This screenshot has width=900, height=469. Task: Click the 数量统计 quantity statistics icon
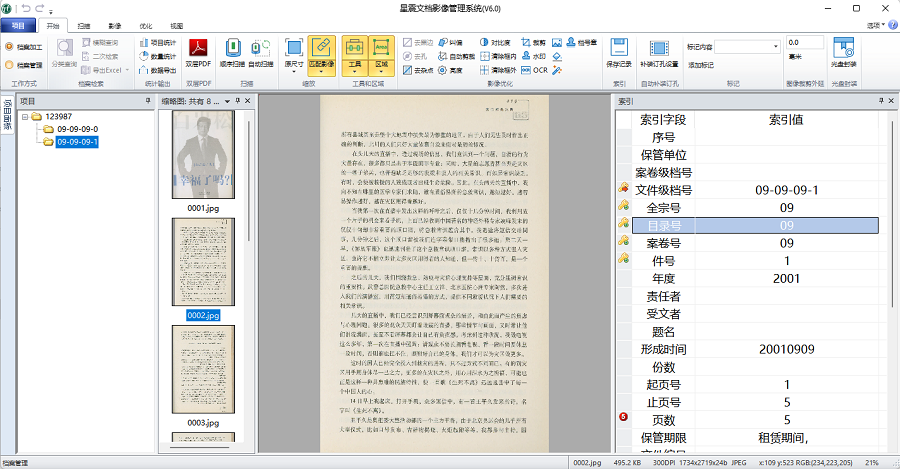(x=144, y=56)
